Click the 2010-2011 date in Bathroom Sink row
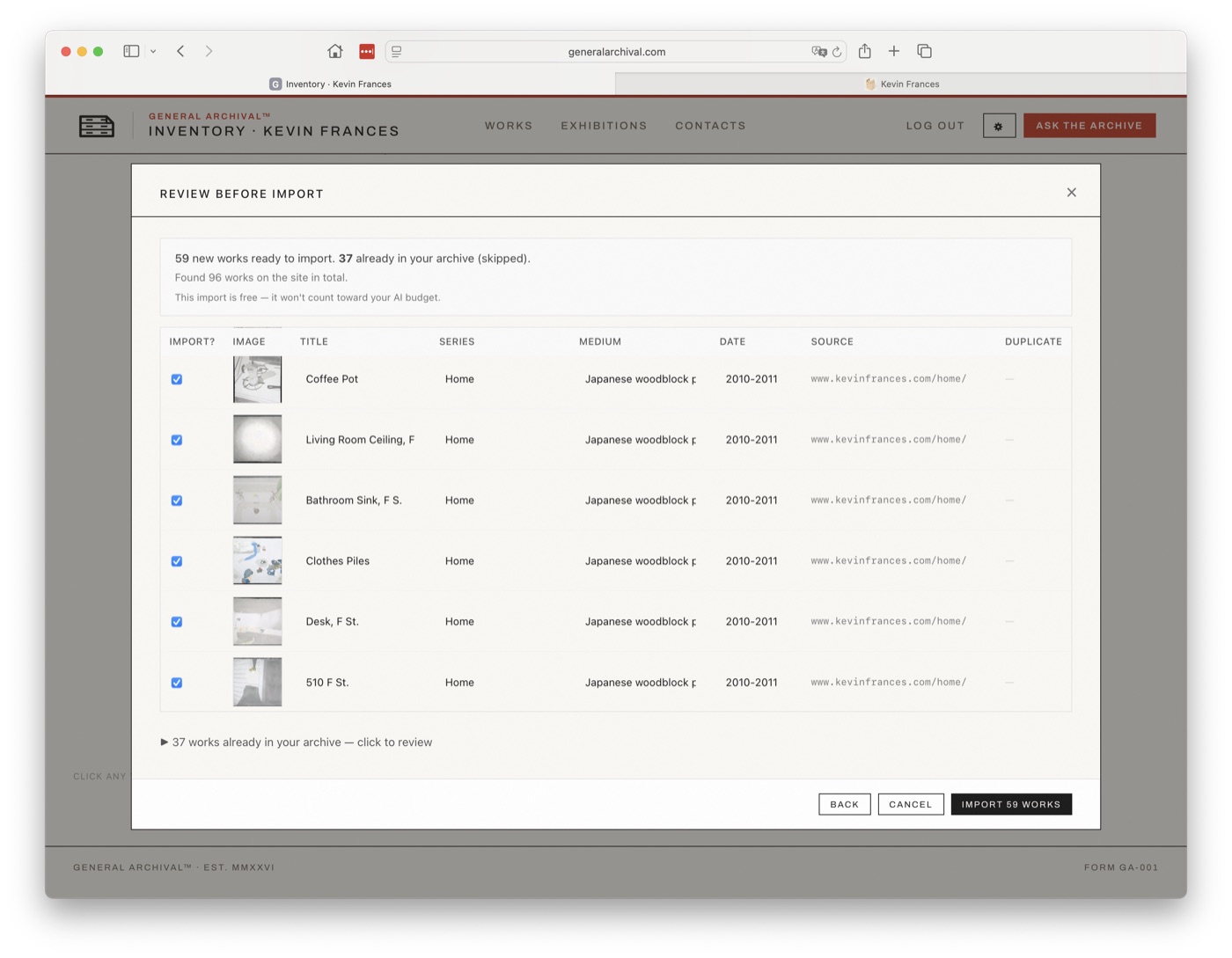The height and width of the screenshot is (958, 1232). coord(752,501)
